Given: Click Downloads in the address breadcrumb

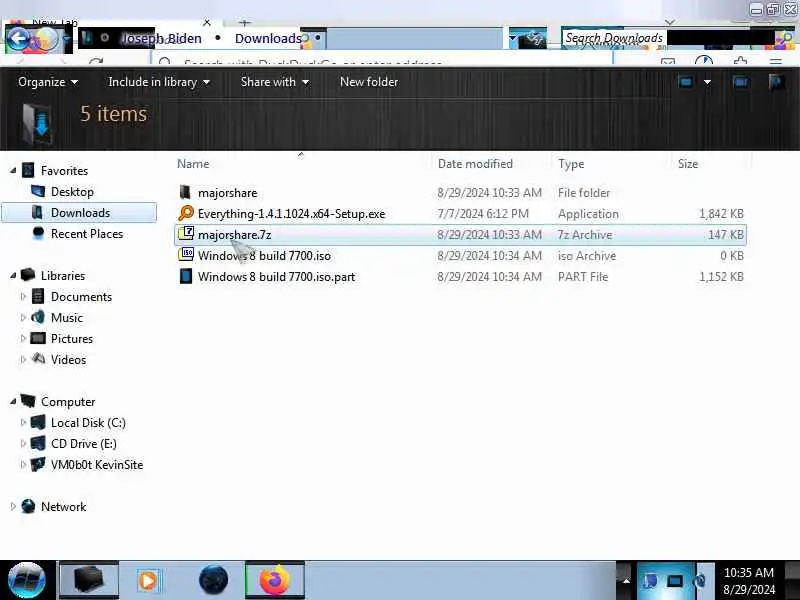Looking at the screenshot, I should point(268,38).
